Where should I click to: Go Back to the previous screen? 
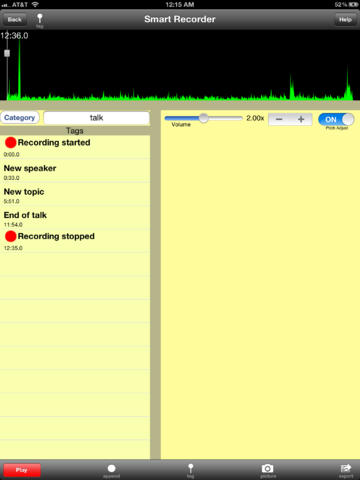tap(14, 20)
